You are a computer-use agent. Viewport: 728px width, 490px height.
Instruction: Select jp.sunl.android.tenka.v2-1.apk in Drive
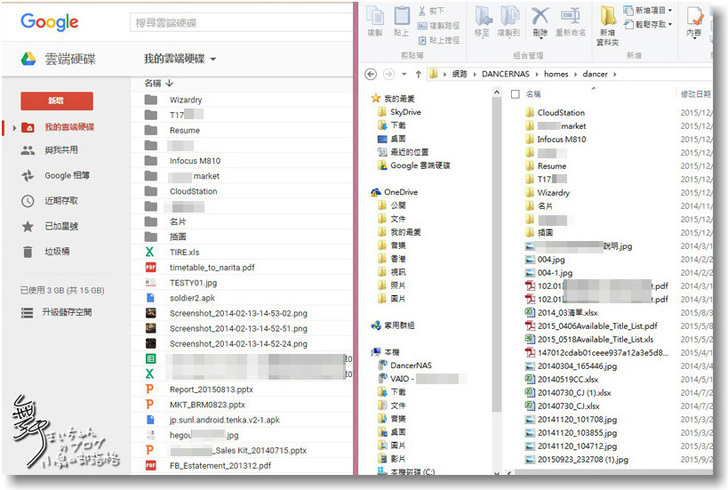coord(224,420)
